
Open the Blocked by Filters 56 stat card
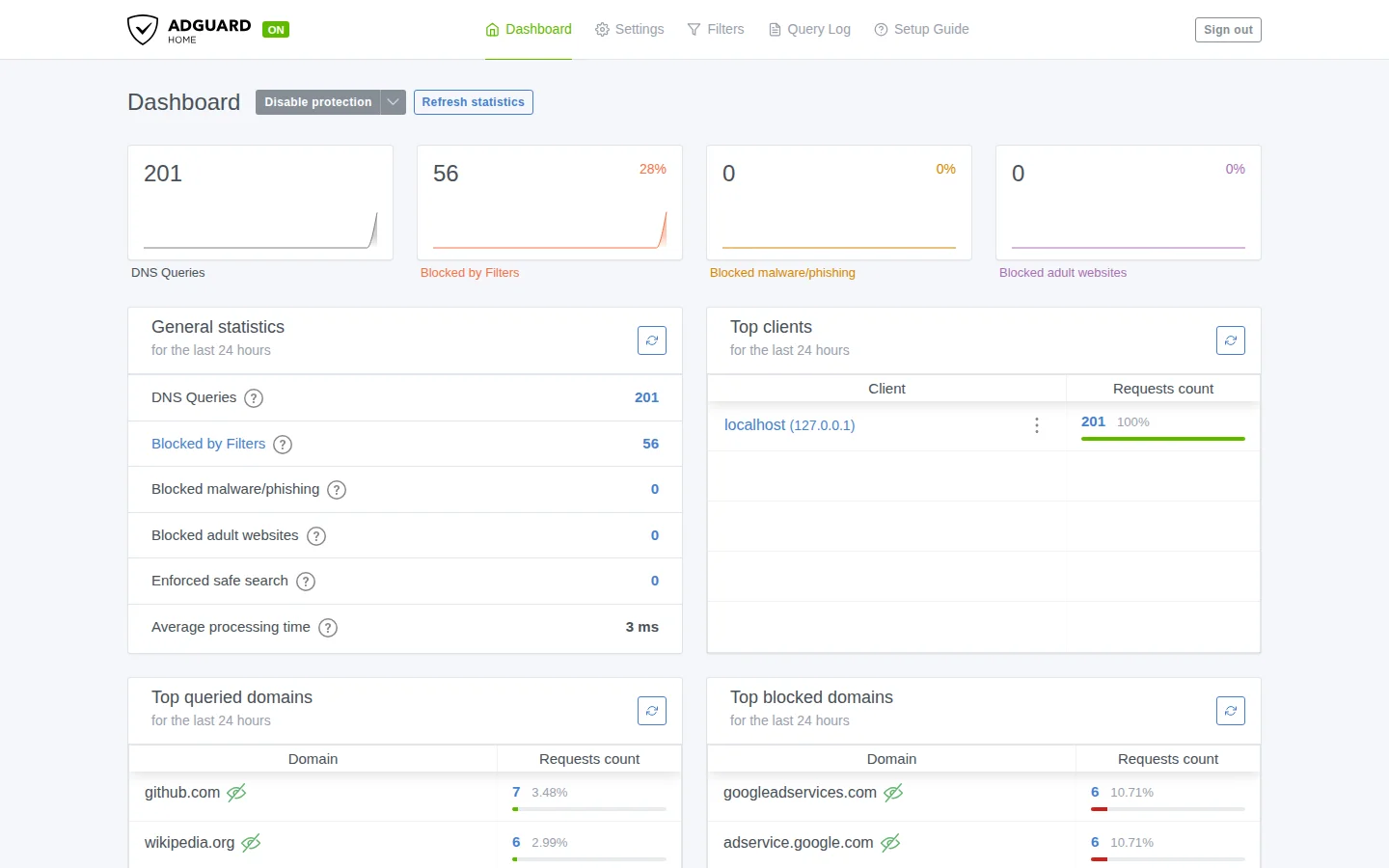pyautogui.click(x=550, y=203)
